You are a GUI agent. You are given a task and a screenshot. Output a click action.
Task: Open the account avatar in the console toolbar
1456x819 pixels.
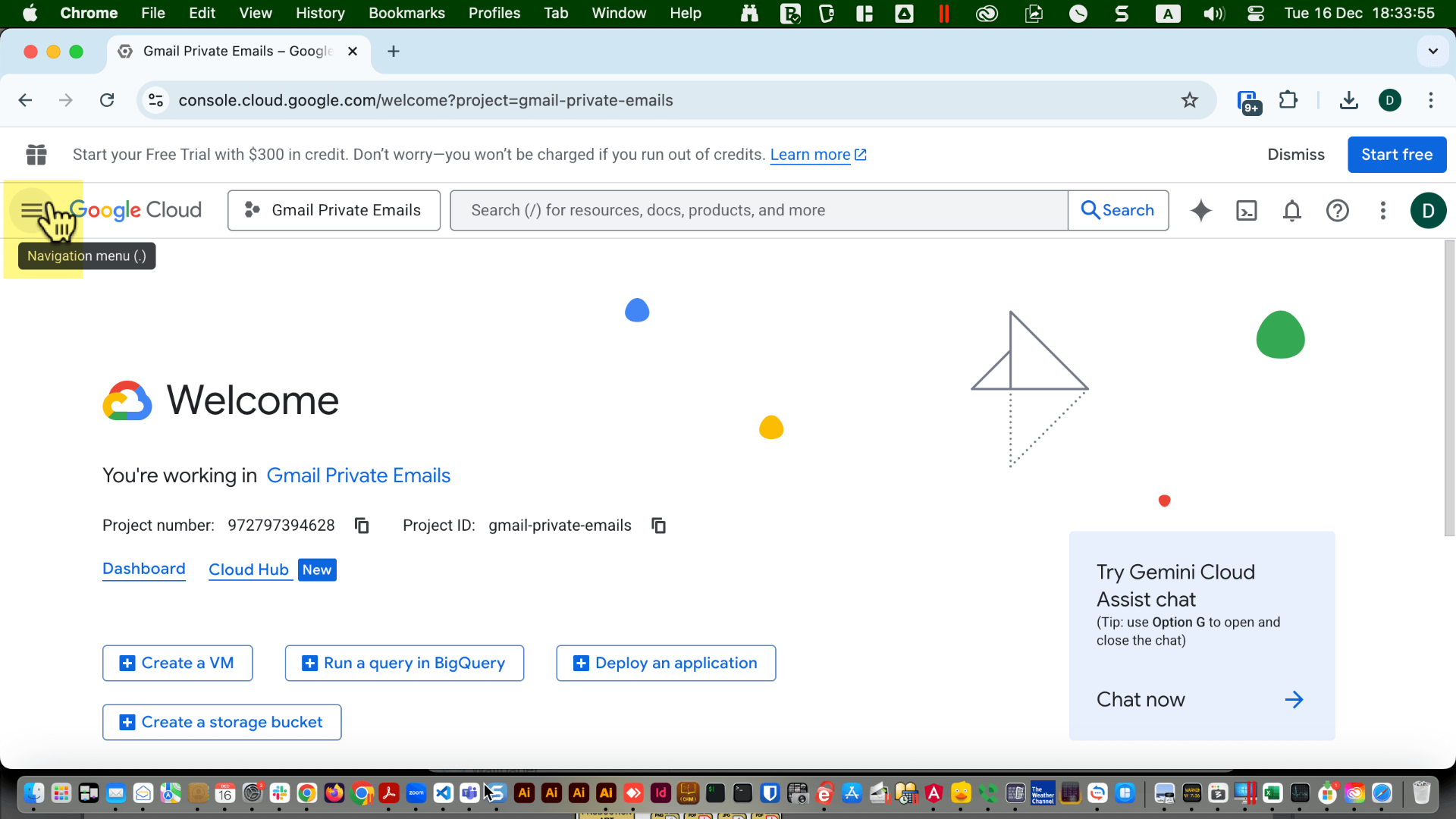(1429, 211)
